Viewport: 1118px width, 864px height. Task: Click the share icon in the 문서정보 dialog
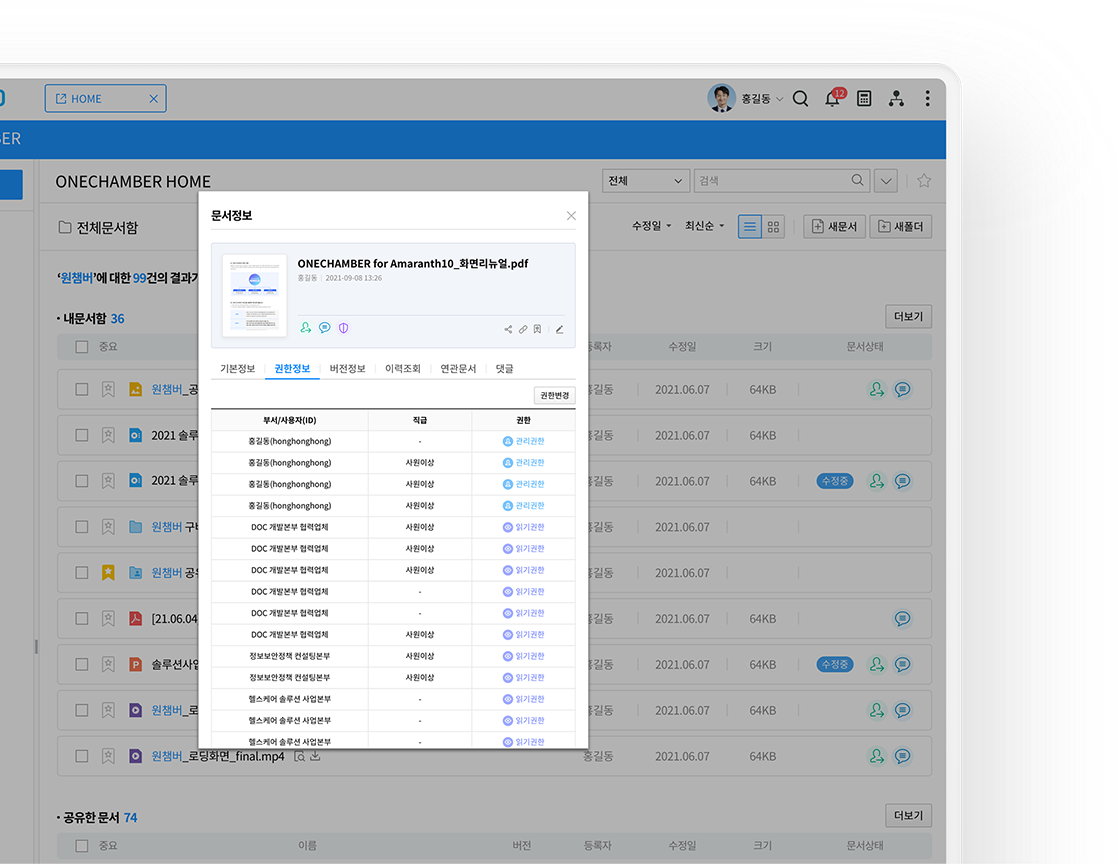[x=508, y=329]
